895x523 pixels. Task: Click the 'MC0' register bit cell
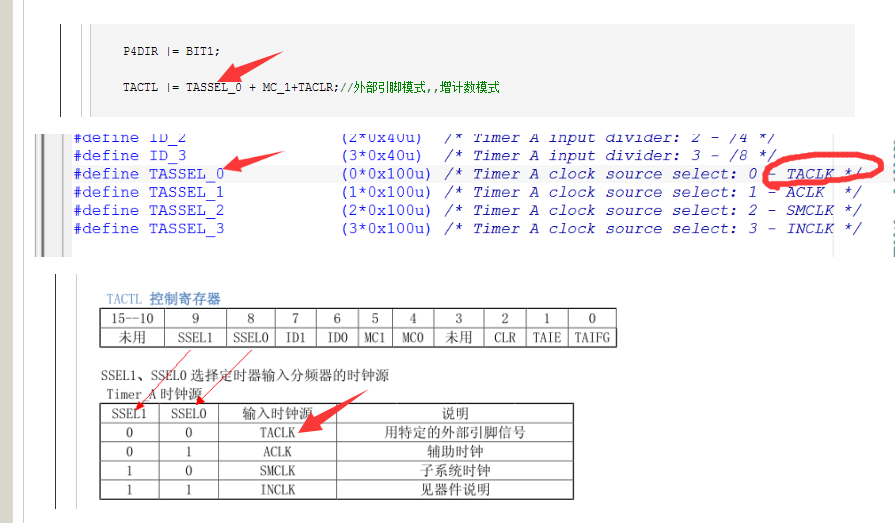click(x=413, y=337)
